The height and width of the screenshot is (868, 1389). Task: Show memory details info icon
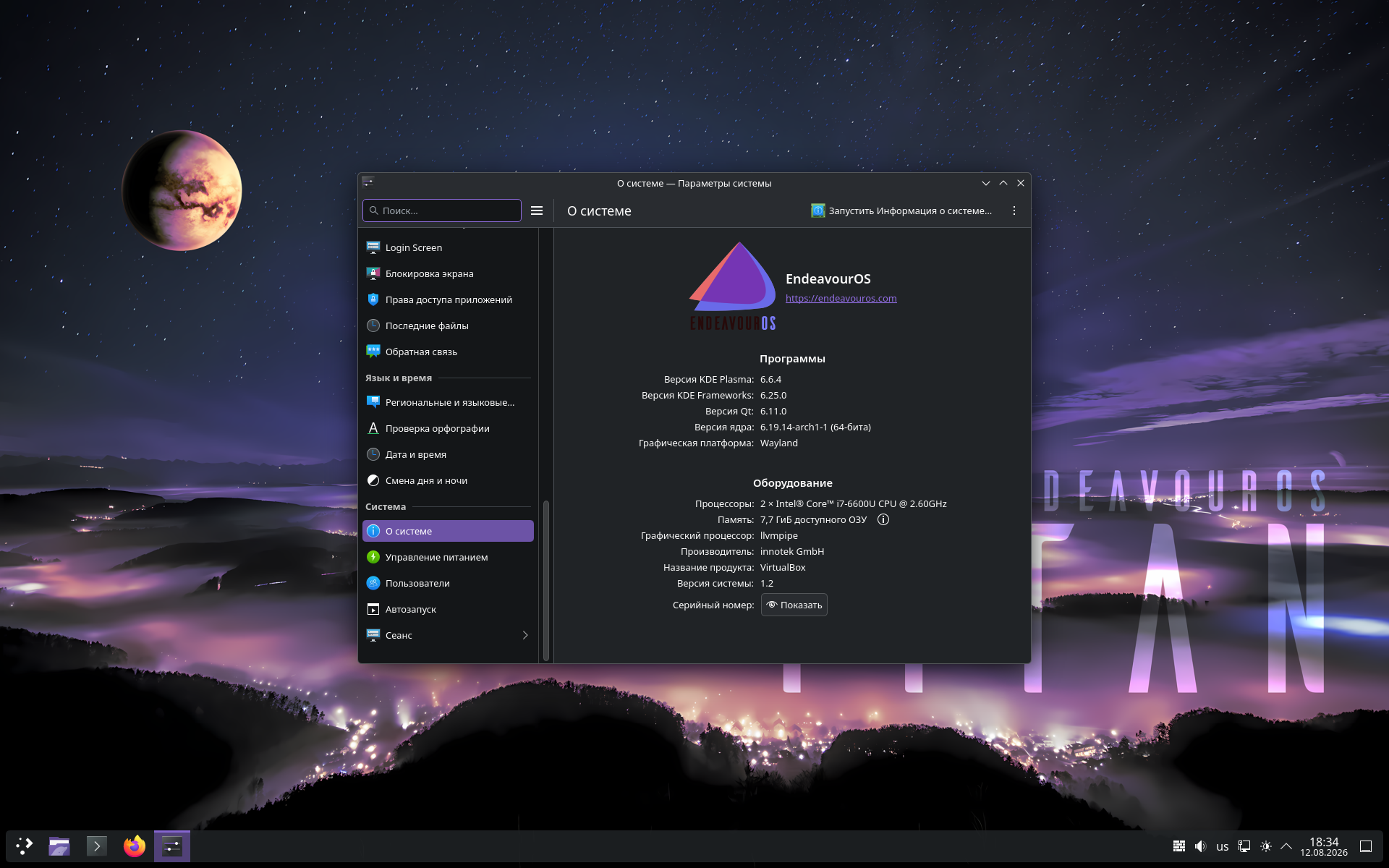883,519
